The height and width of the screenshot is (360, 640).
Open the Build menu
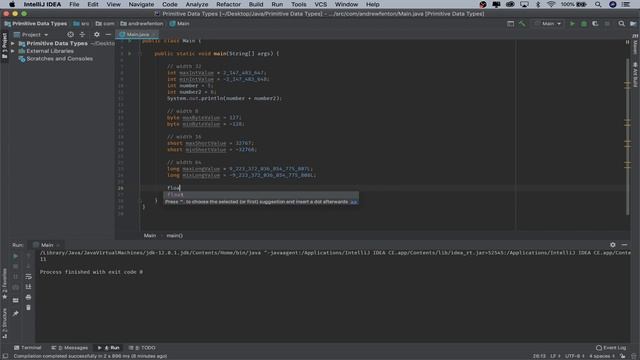[x=256, y=4]
